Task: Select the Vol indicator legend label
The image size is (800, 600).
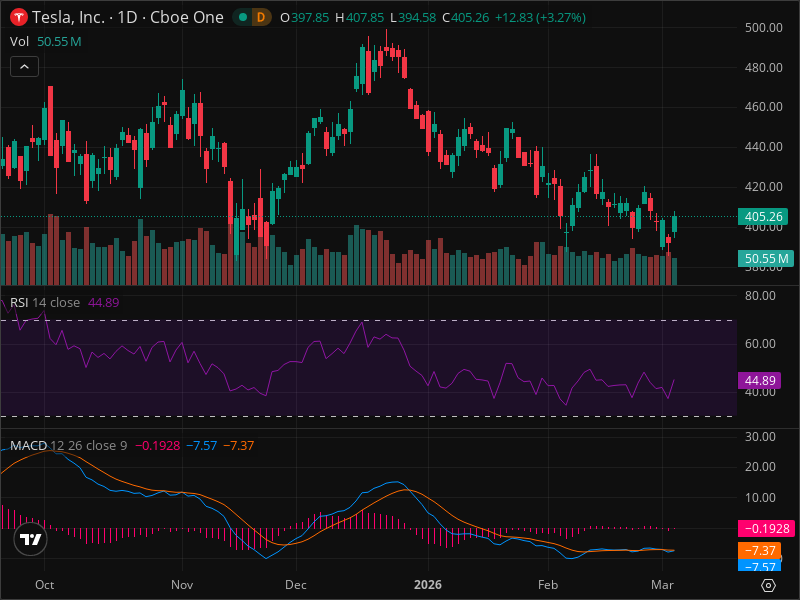Action: coord(19,41)
